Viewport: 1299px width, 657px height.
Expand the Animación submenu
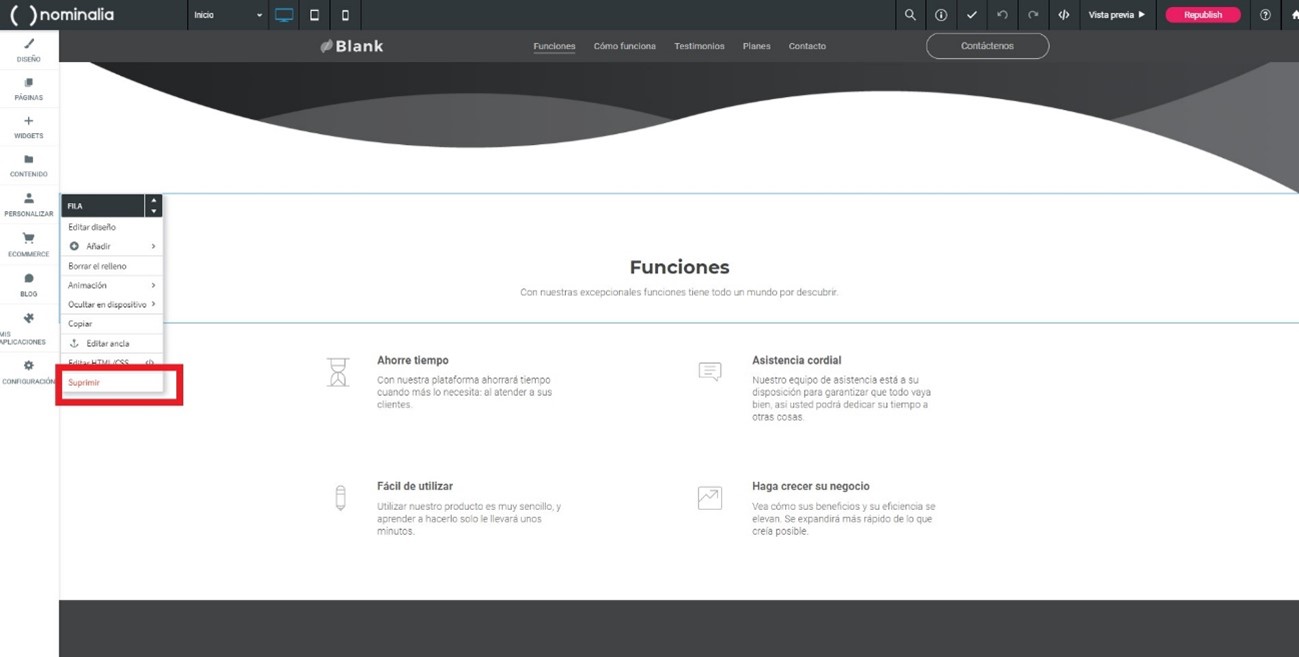click(111, 285)
